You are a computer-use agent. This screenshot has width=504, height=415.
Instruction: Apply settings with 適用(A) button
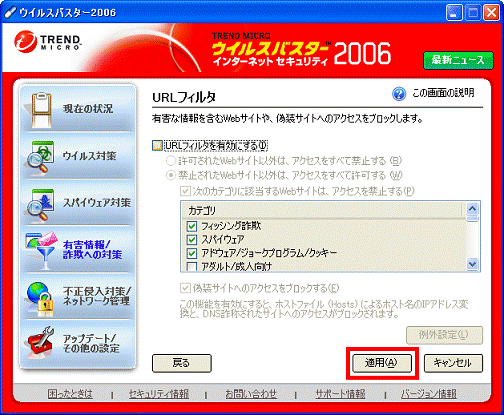pyautogui.click(x=382, y=363)
